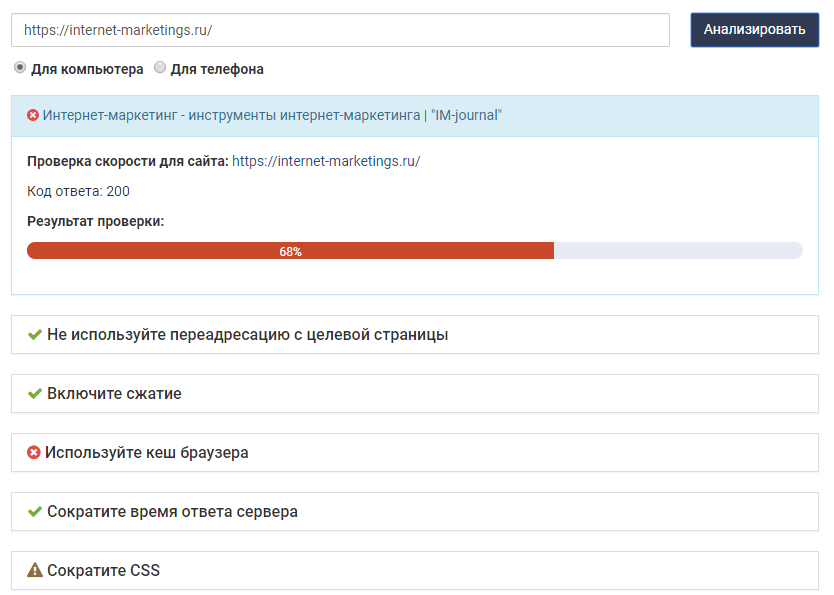
Task: Select the Для телефона radio button
Action: click(160, 68)
